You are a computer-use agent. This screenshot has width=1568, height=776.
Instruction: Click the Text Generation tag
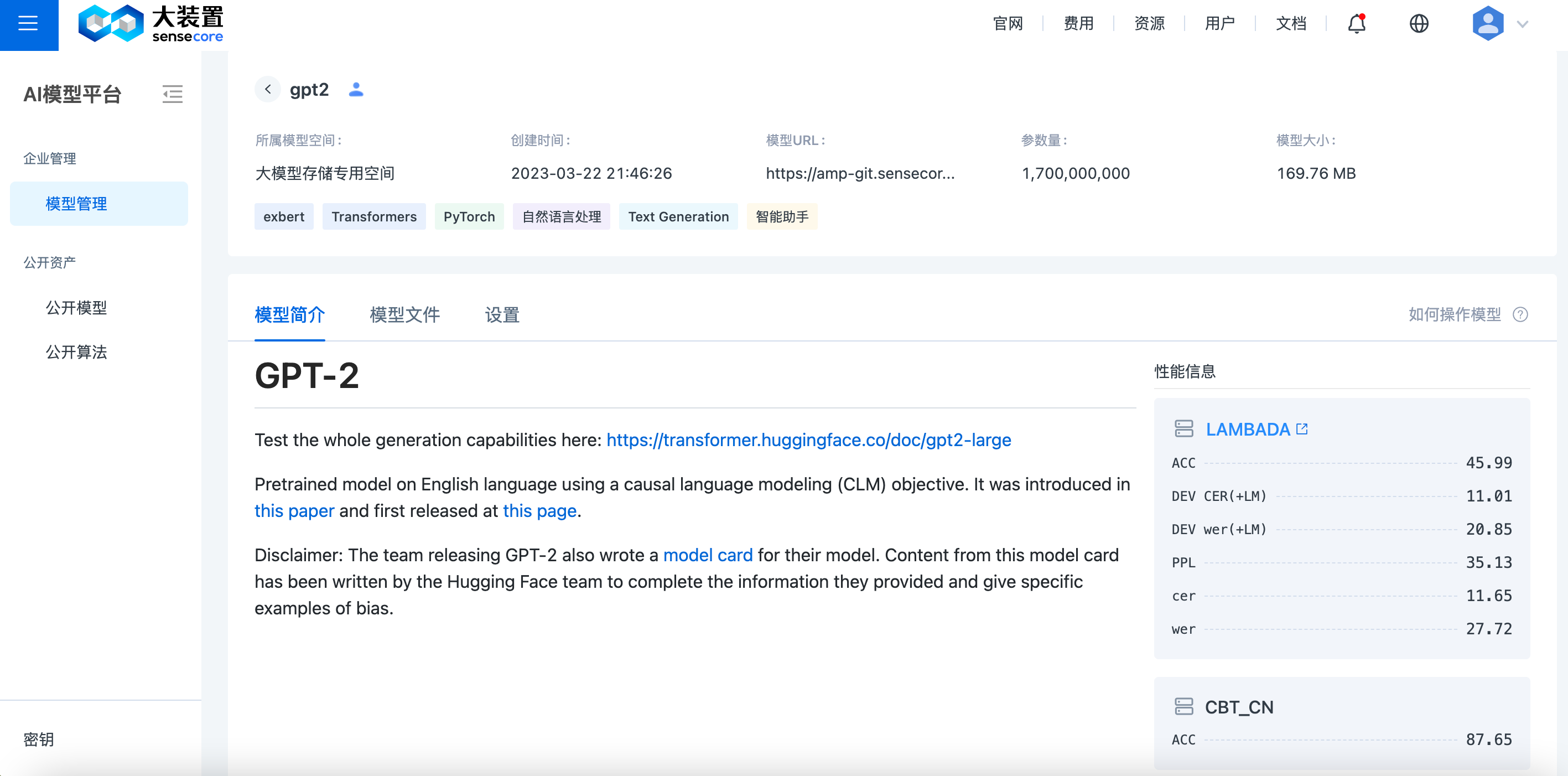point(679,217)
